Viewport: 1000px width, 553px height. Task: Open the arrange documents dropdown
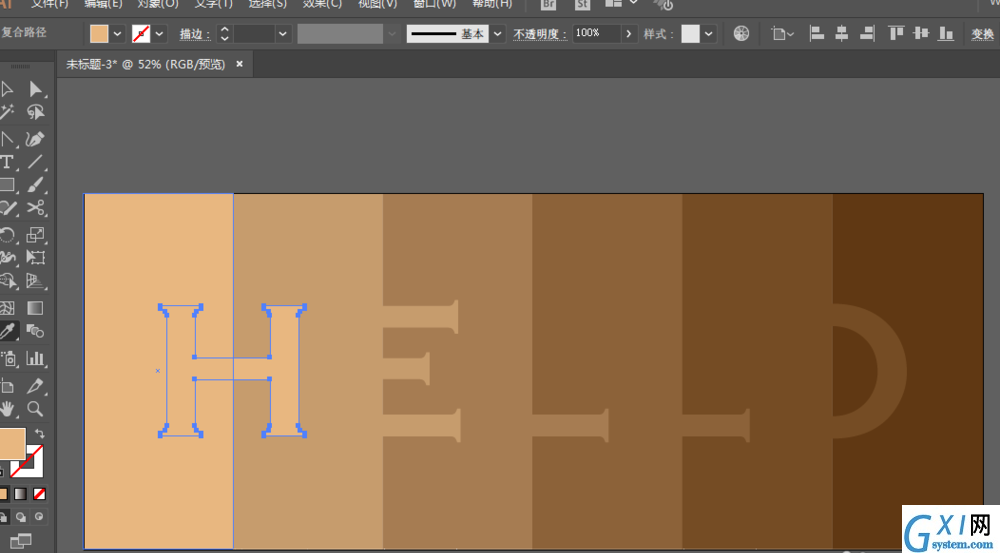621,4
